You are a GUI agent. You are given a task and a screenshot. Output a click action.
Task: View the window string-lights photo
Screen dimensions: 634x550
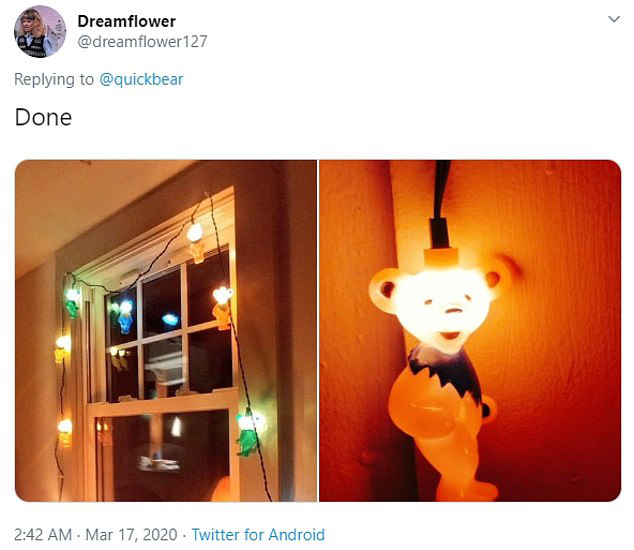click(x=166, y=331)
